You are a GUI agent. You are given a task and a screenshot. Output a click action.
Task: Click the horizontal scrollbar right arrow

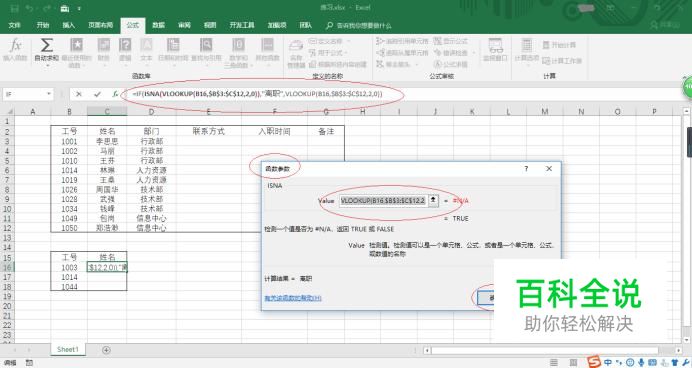679,350
